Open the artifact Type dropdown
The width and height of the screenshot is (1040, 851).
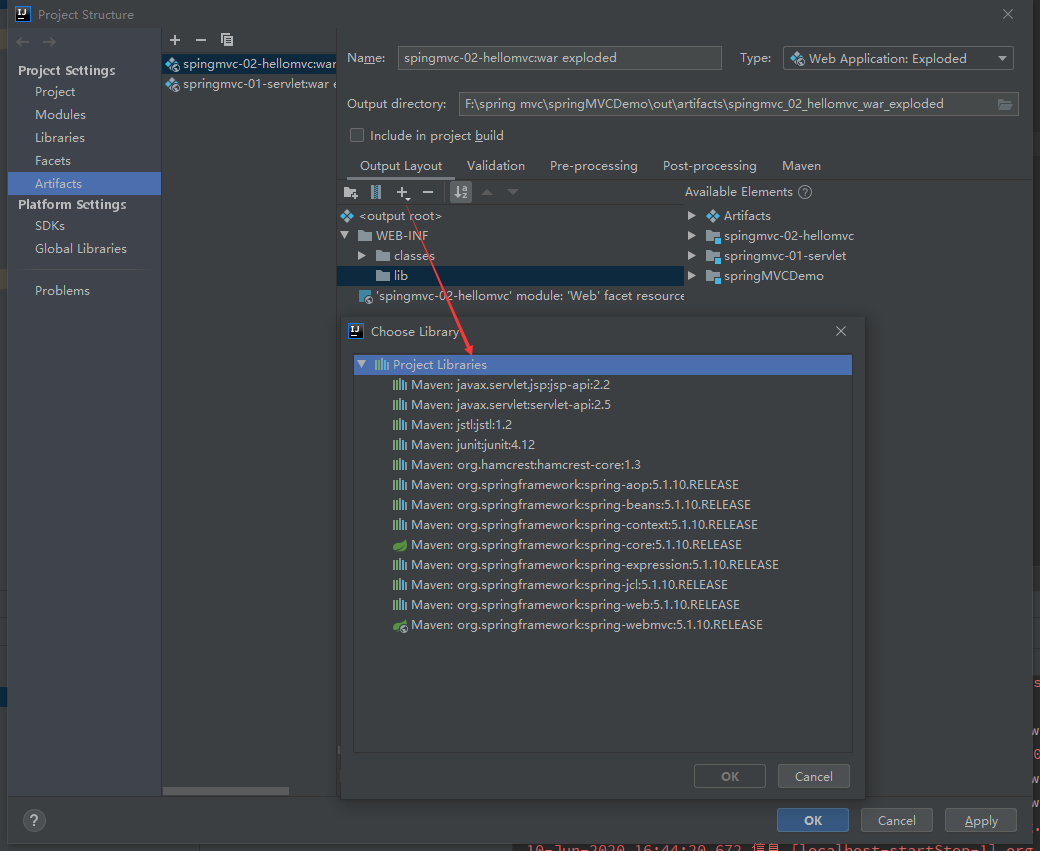pos(898,58)
